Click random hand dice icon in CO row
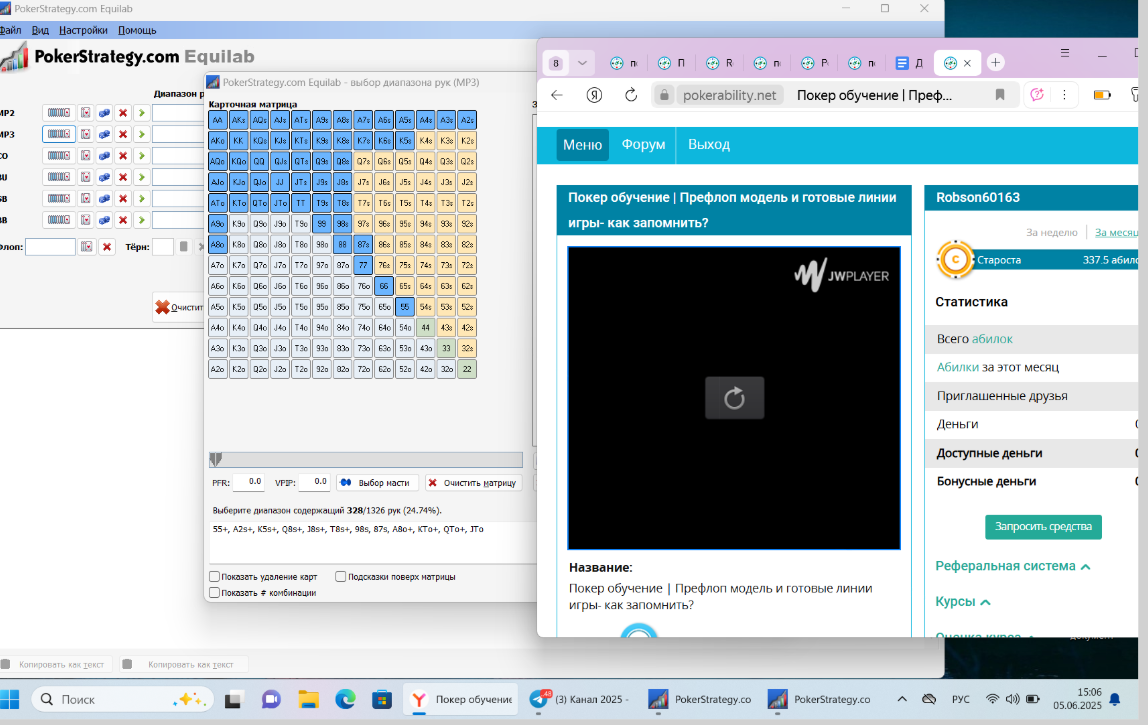 pyautogui.click(x=104, y=155)
